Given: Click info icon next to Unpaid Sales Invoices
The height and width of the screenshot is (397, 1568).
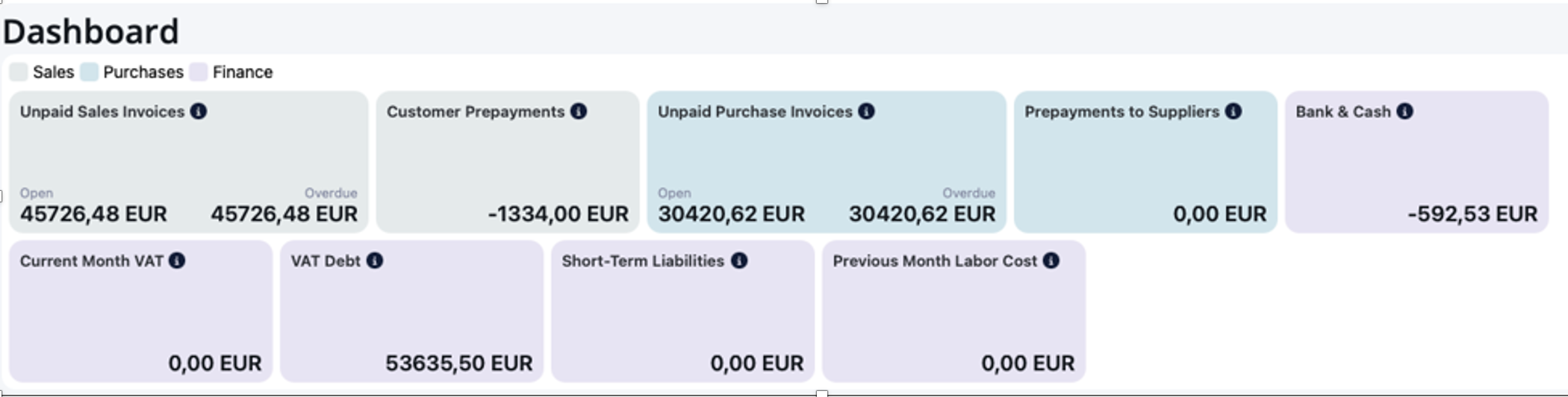Looking at the screenshot, I should pyautogui.click(x=199, y=111).
